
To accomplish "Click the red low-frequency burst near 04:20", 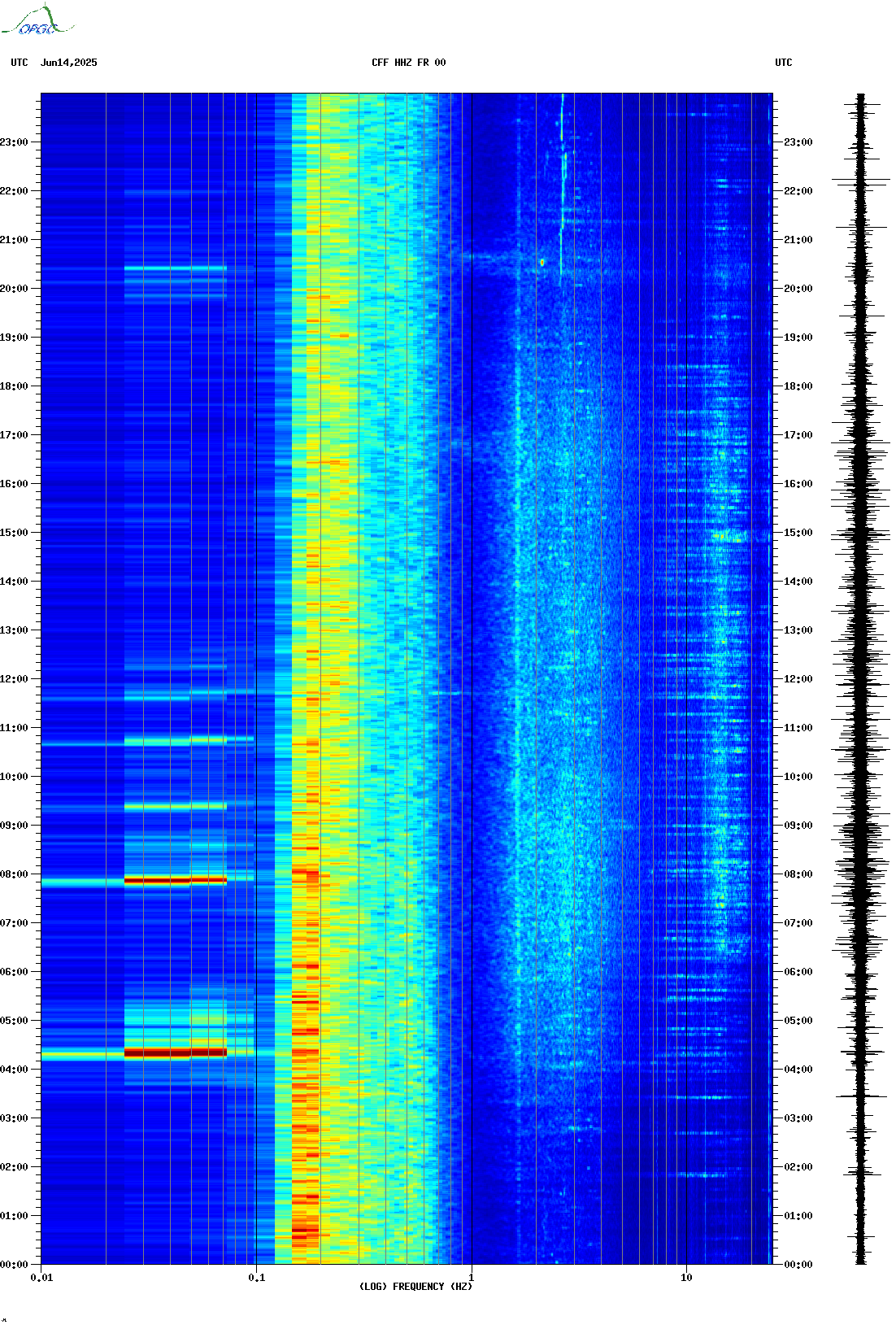I will [x=176, y=1052].
